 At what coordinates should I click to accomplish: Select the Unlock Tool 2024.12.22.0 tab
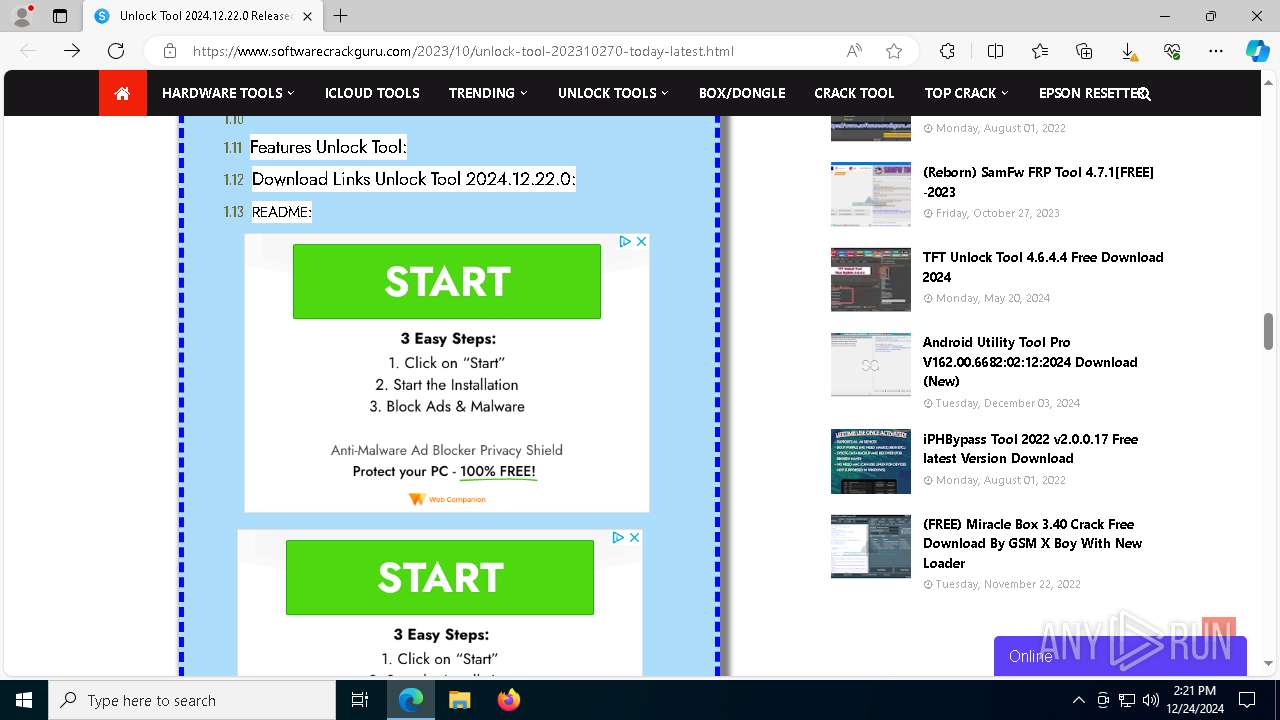pyautogui.click(x=200, y=16)
